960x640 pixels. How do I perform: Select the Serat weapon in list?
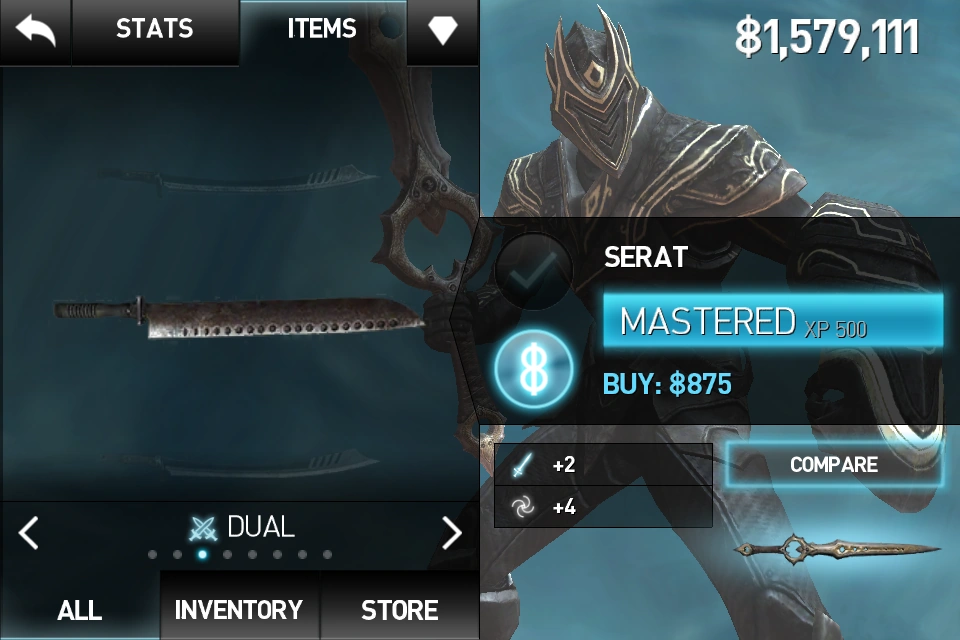pyautogui.click(x=239, y=317)
